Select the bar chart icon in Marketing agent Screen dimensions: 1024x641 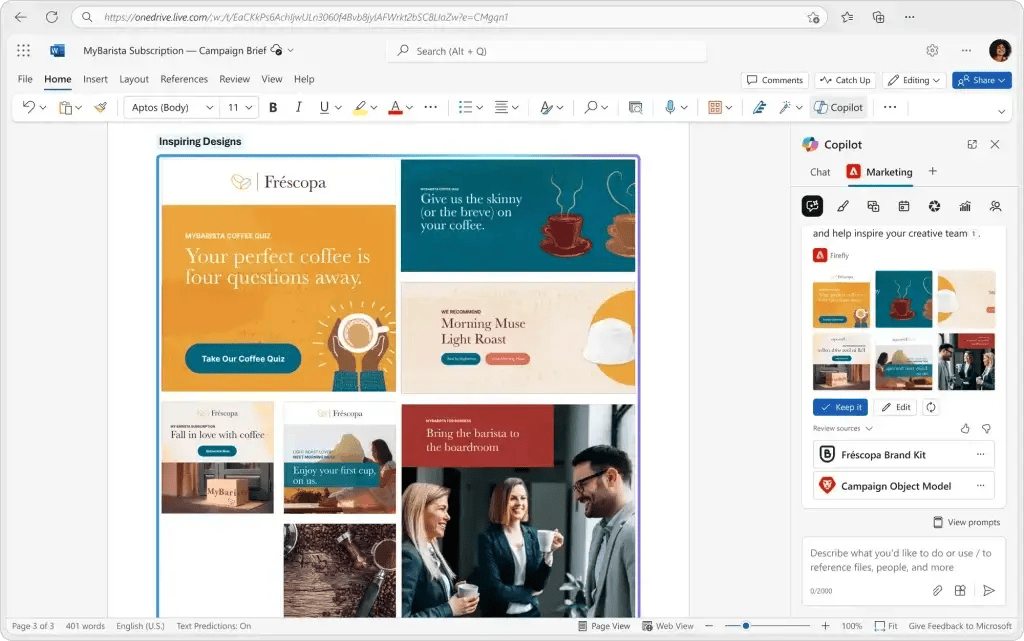click(x=965, y=206)
